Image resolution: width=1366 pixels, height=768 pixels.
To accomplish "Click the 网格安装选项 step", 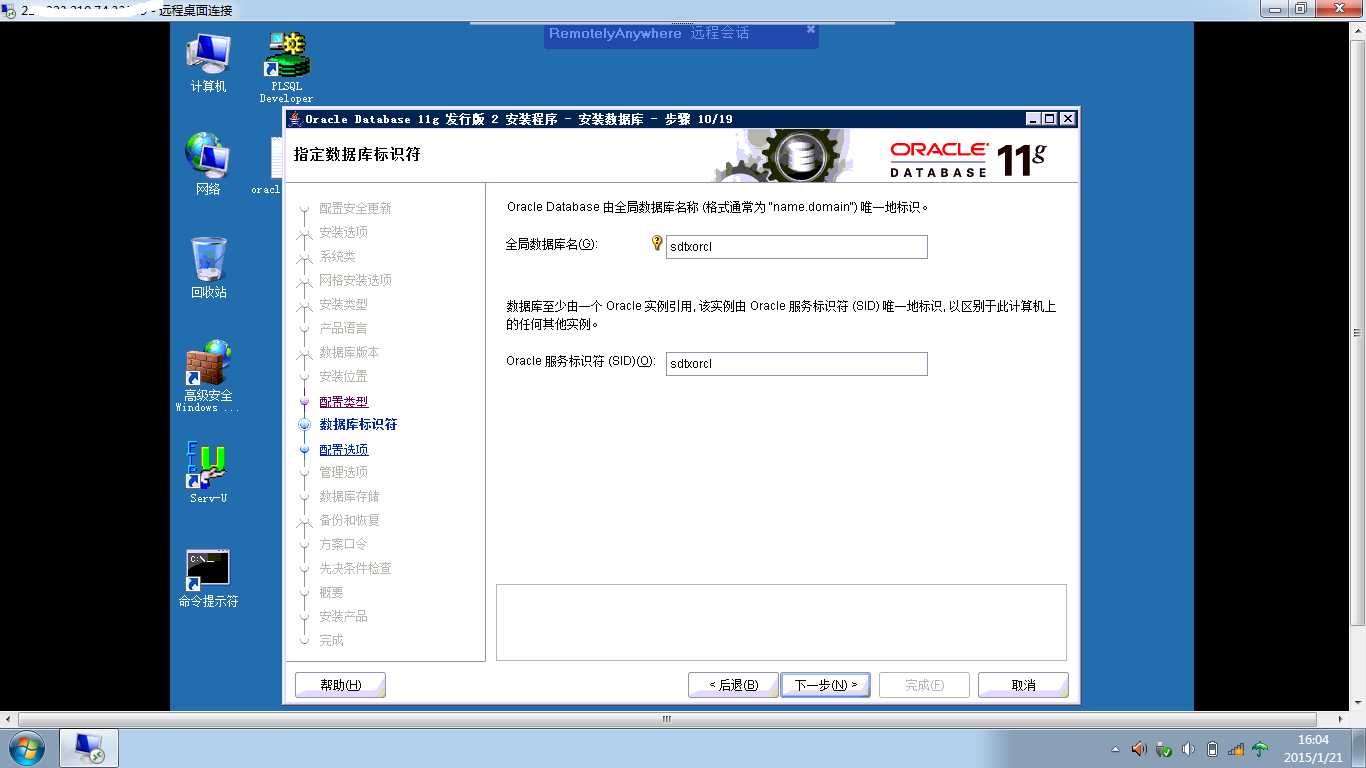I will click(x=355, y=281).
